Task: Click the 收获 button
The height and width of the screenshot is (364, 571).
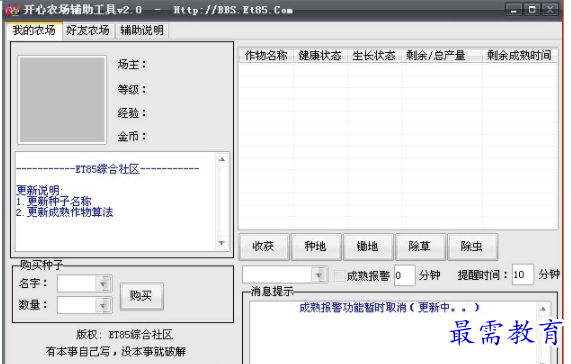Action: click(x=264, y=246)
